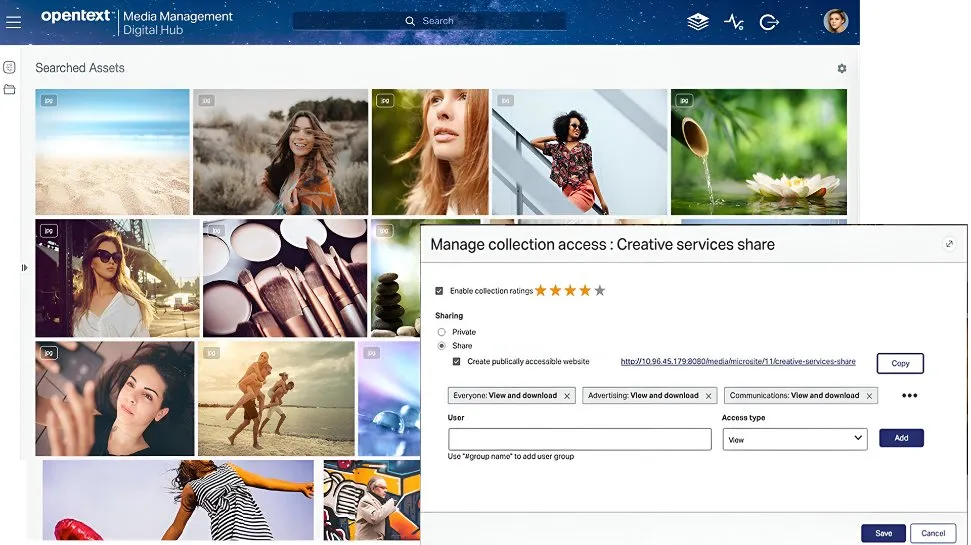The width and height of the screenshot is (971, 545).
Task: Set rating to the fifth star
Action: point(599,291)
